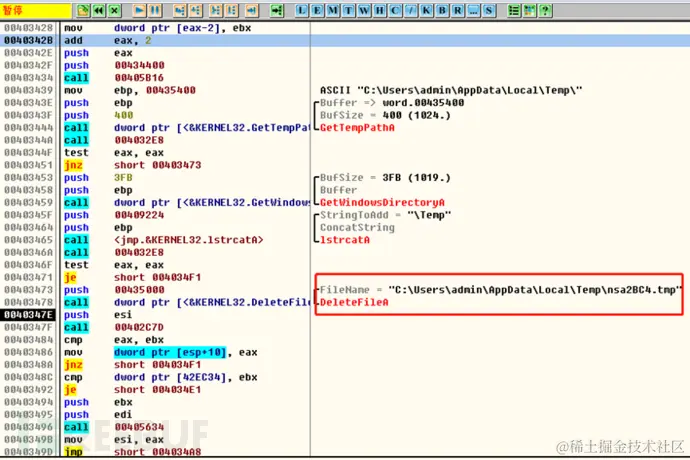Screen dimensions: 690x460
Task: Click the red GetTempPathA comment
Action: point(357,128)
